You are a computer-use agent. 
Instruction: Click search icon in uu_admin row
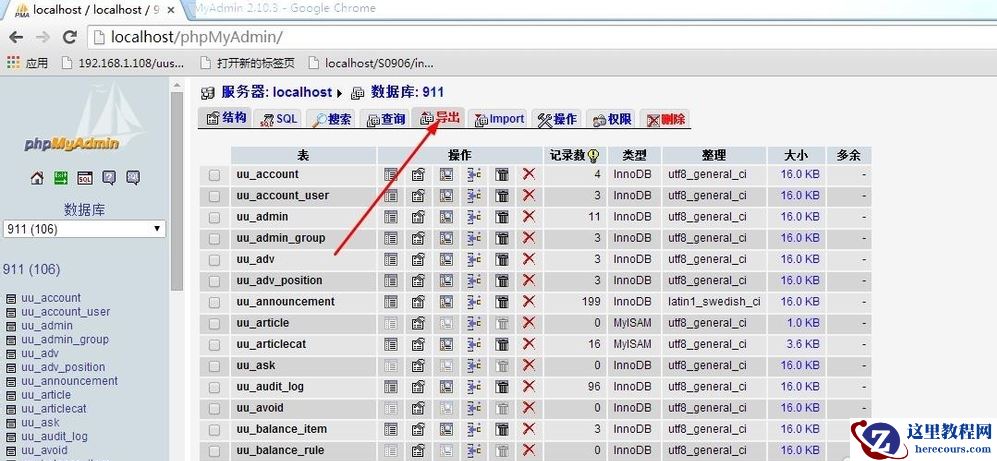click(x=446, y=217)
